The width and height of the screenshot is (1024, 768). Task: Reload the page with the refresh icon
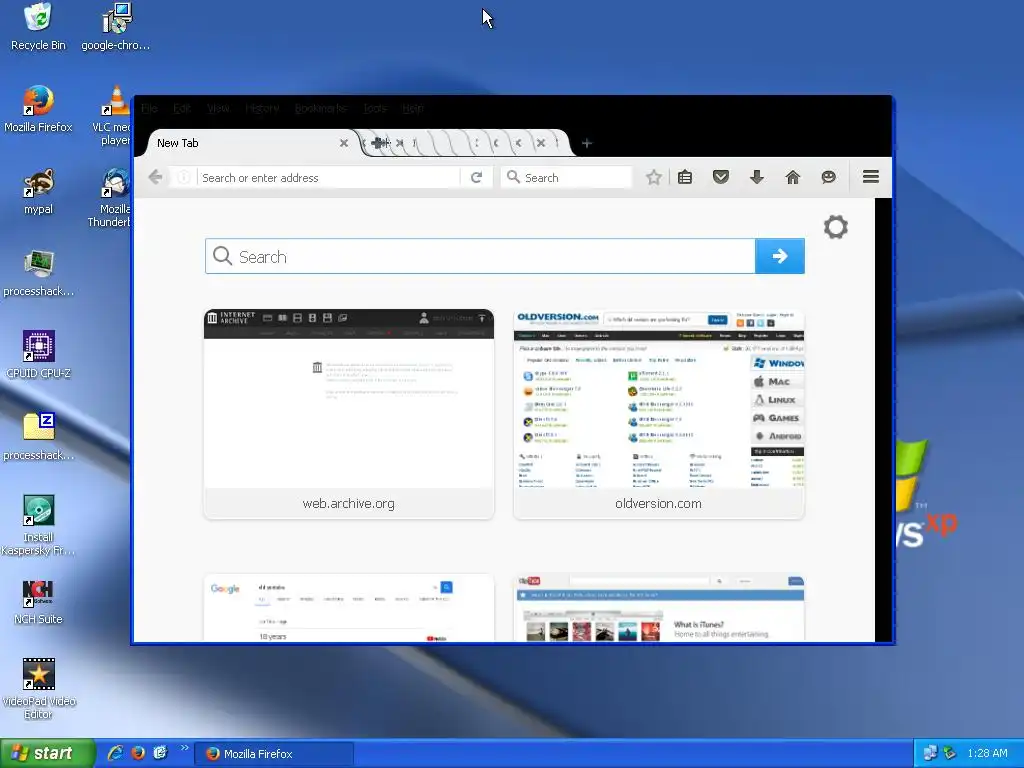tap(476, 177)
